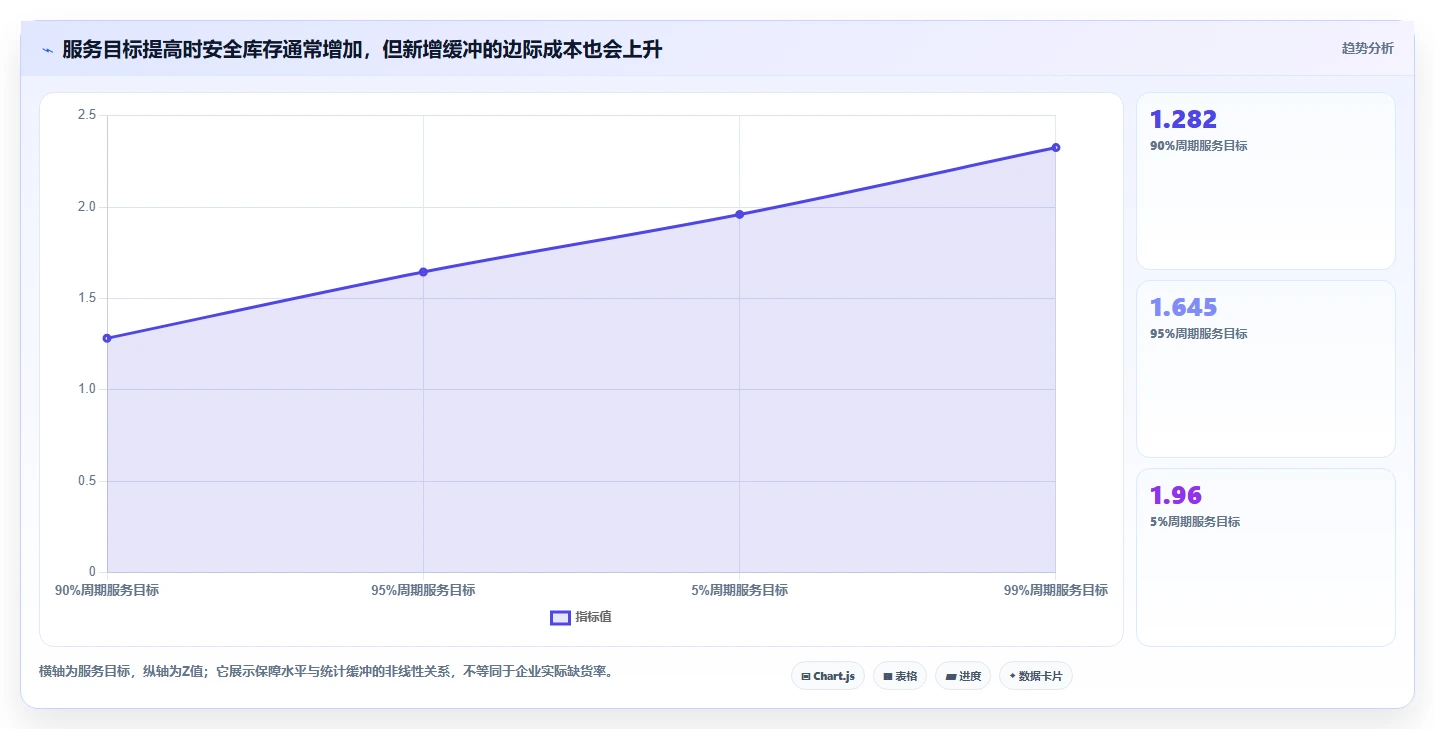Viewport: 1435px width, 729px height.
Task: Click the y-axis tick label 2.0
Action: point(86,207)
